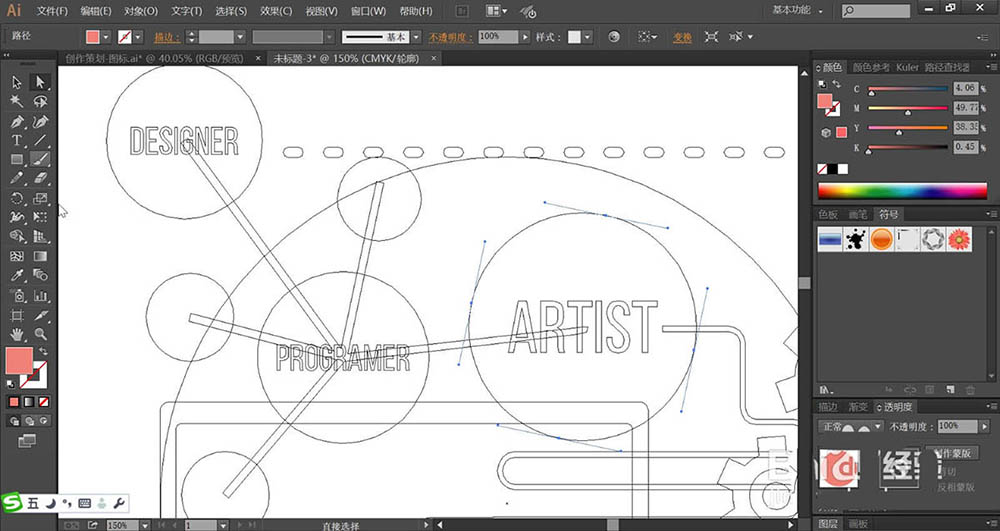The height and width of the screenshot is (531, 1000).
Task: Open the 窗口(W) menu
Action: click(x=369, y=11)
